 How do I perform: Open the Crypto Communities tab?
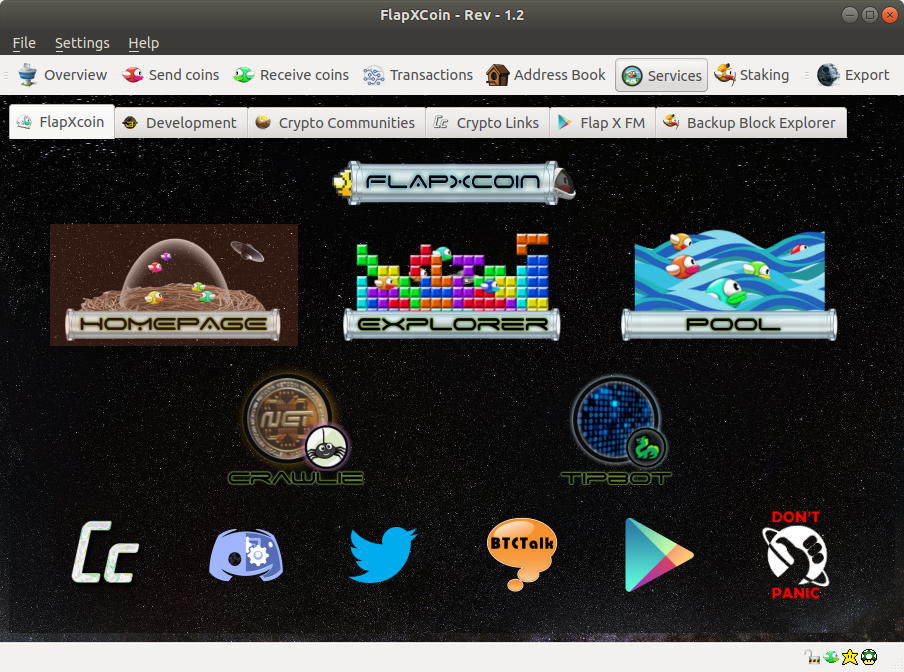pos(337,123)
